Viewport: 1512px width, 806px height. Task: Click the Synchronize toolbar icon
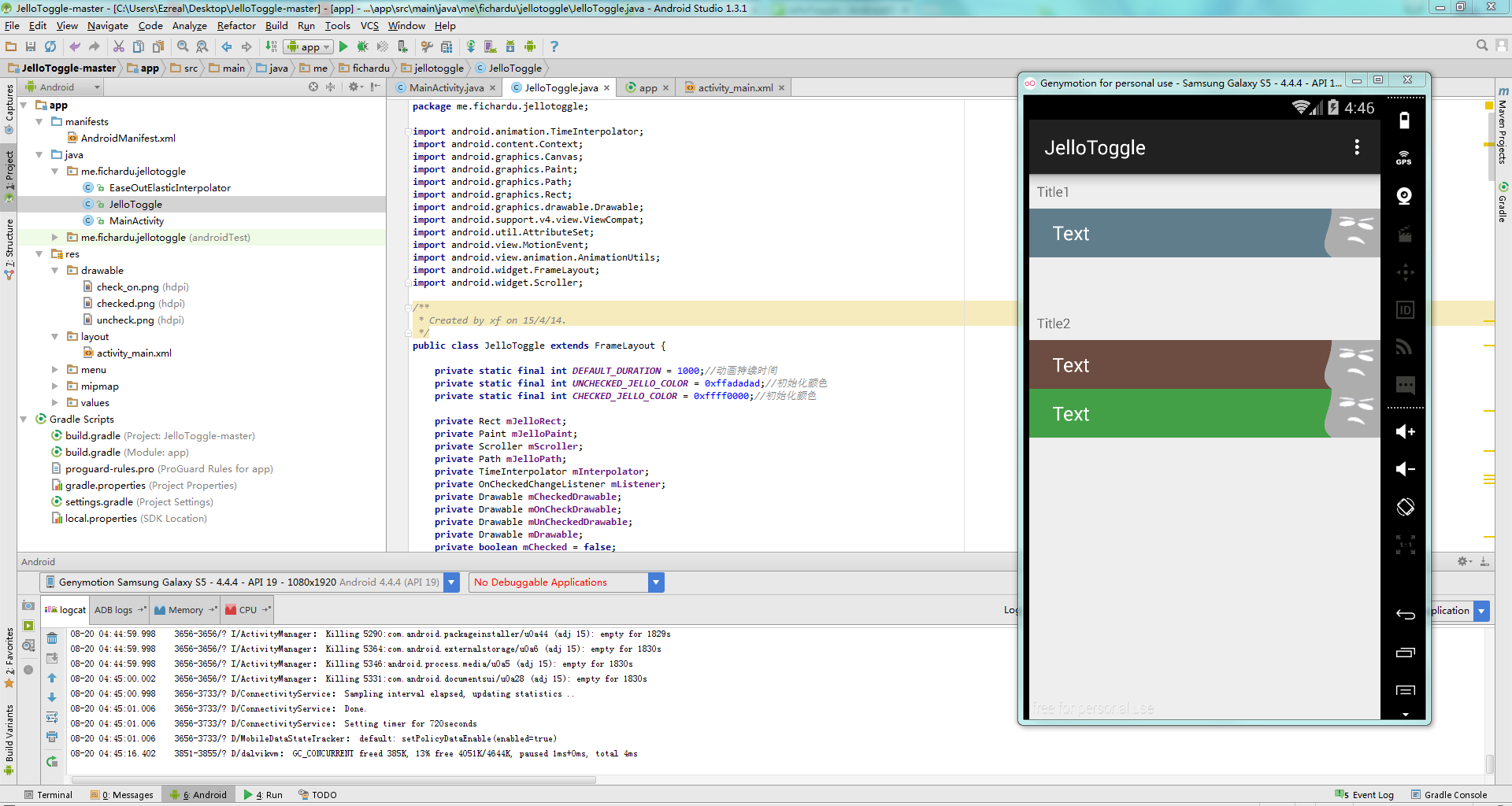50,46
